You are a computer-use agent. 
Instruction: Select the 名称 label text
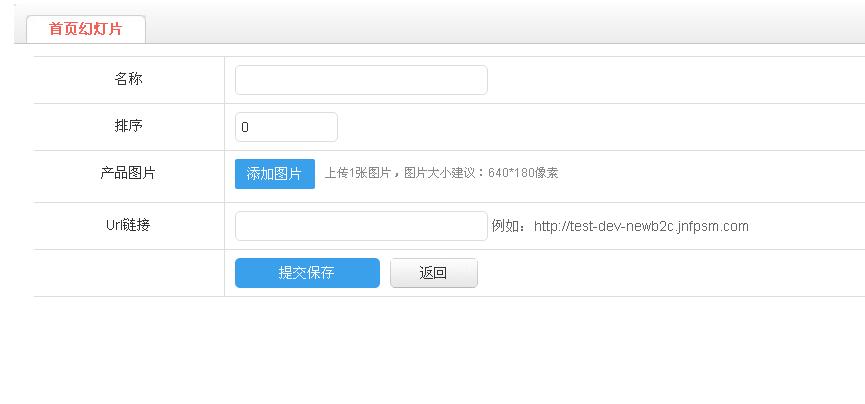click(x=129, y=79)
